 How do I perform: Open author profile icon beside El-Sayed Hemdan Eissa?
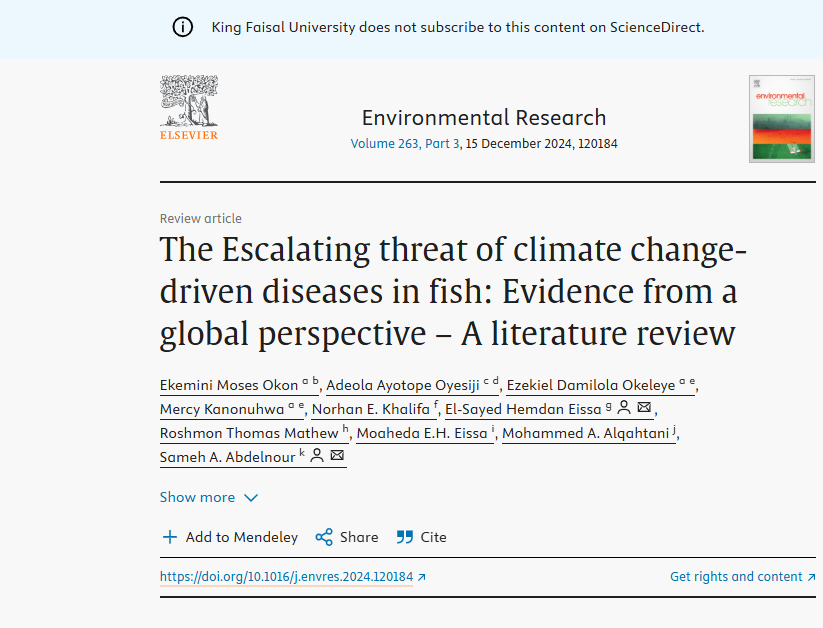(624, 408)
